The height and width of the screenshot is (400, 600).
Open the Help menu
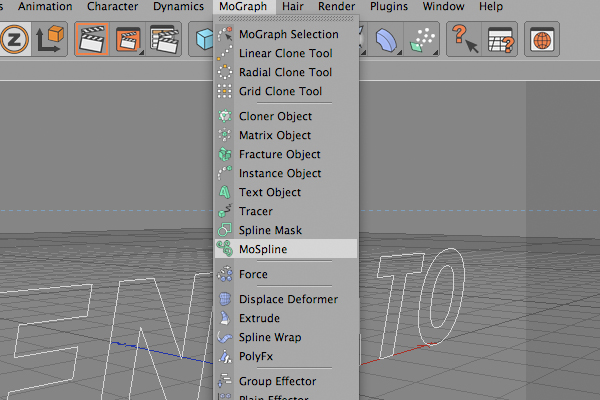[491, 7]
